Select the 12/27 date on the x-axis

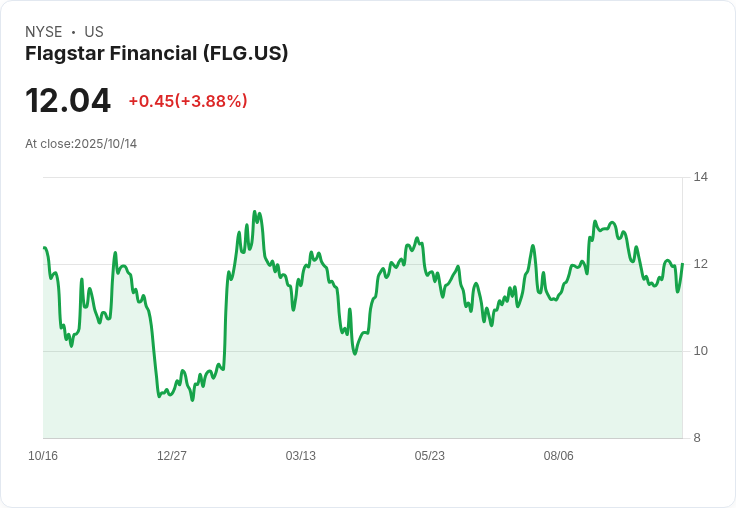[x=172, y=456]
